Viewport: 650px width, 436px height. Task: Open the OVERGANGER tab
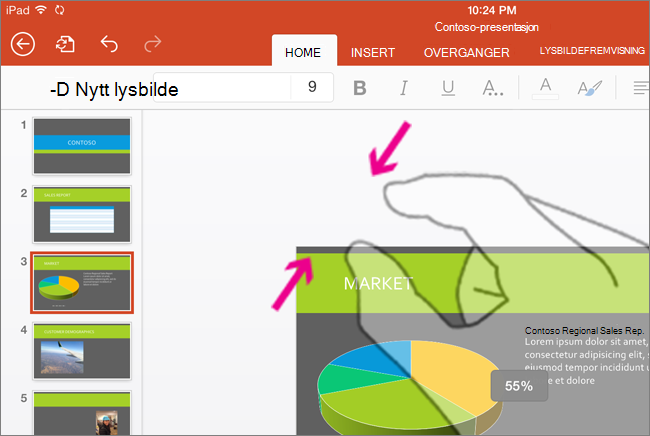point(466,53)
